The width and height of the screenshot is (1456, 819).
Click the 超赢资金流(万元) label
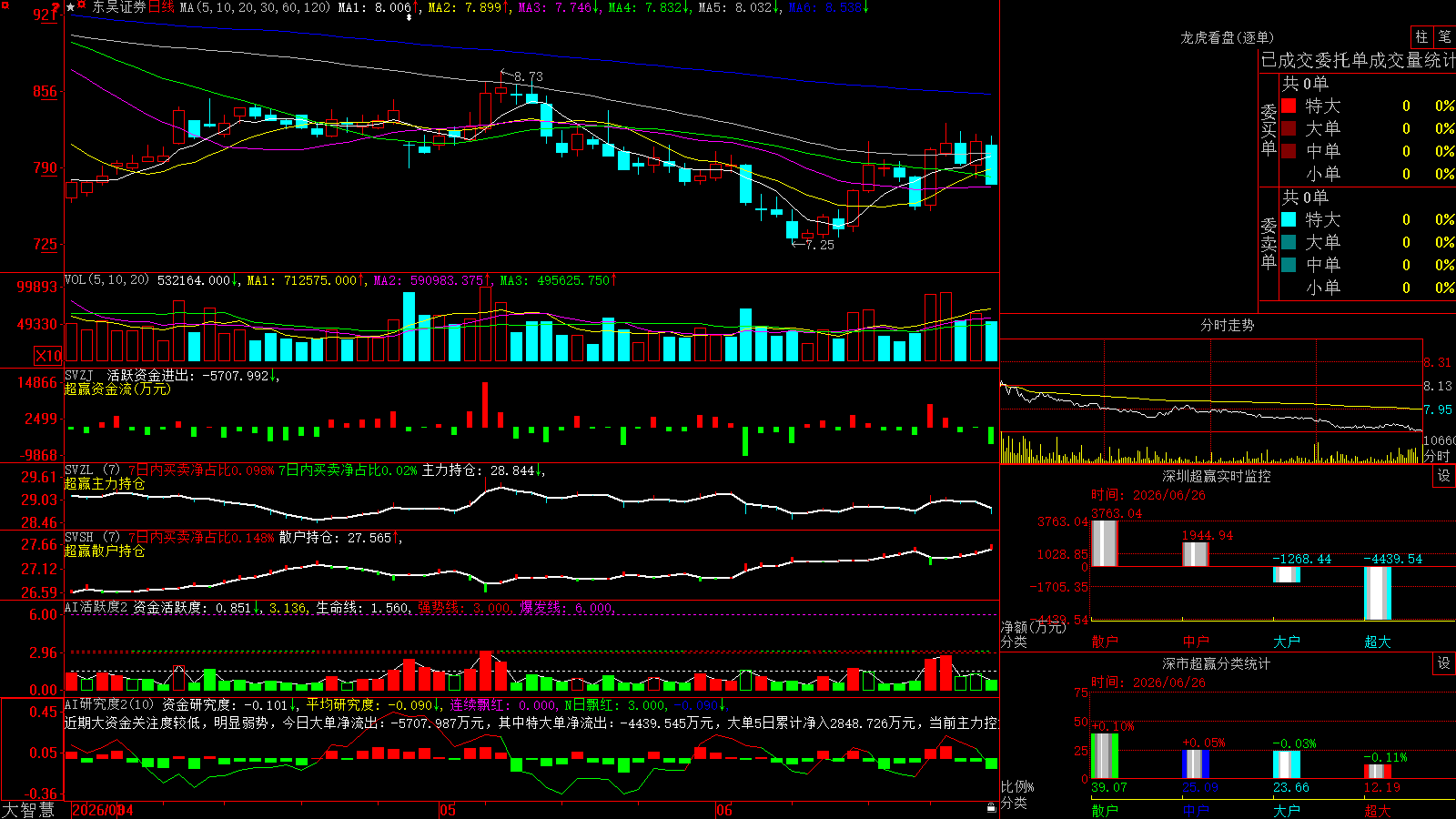point(117,389)
